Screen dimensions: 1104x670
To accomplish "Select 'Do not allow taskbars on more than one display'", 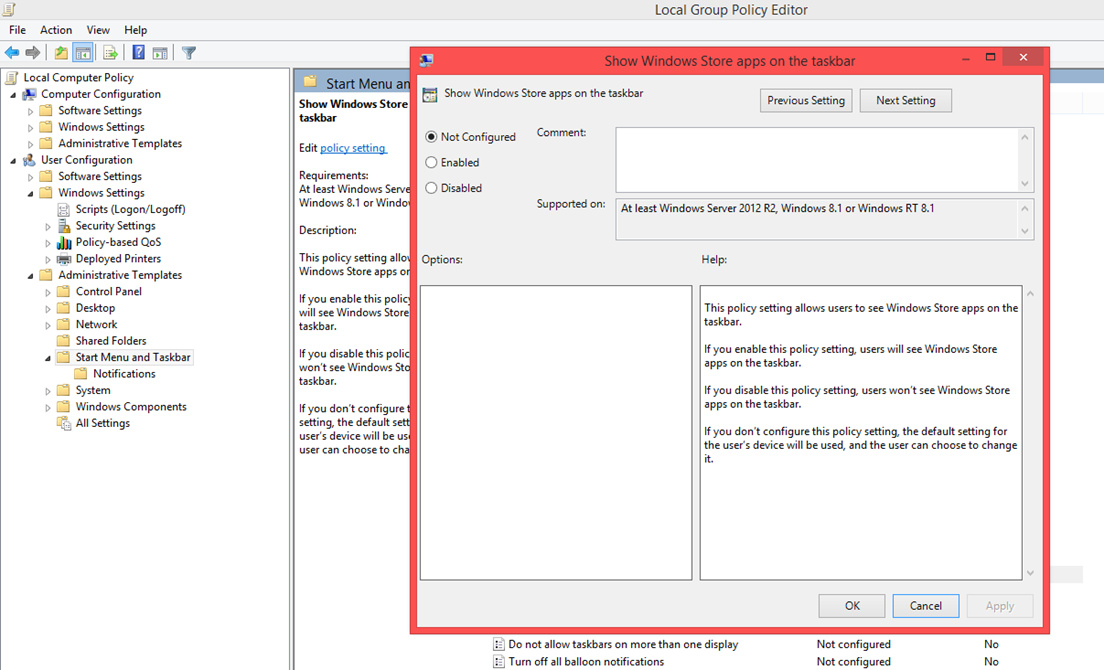I will pyautogui.click(x=623, y=645).
